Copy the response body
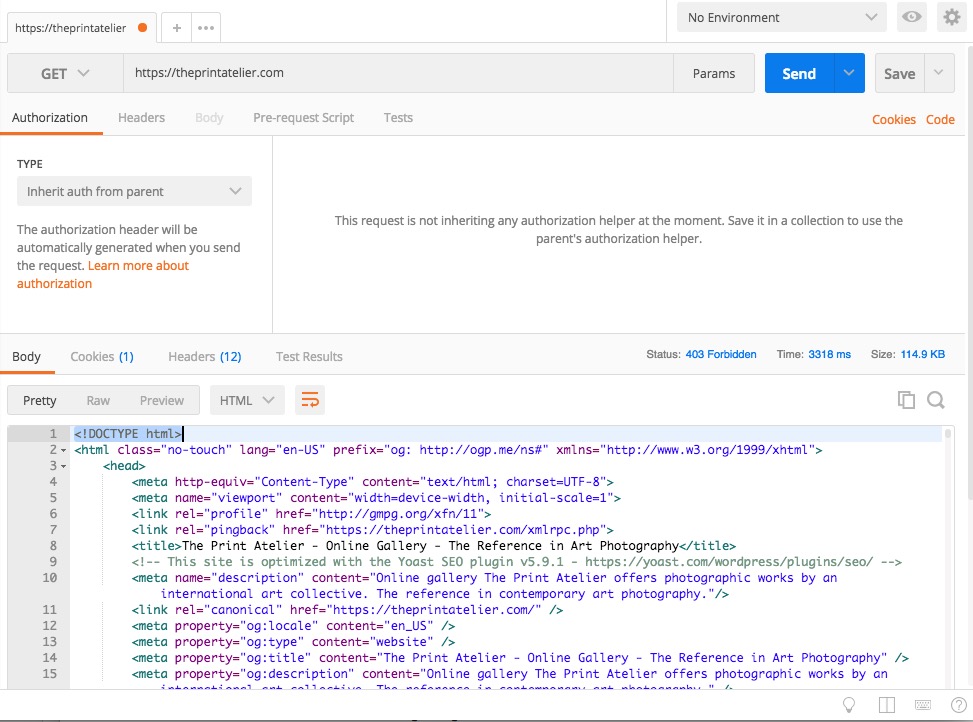This screenshot has height=722, width=973. pyautogui.click(x=906, y=399)
